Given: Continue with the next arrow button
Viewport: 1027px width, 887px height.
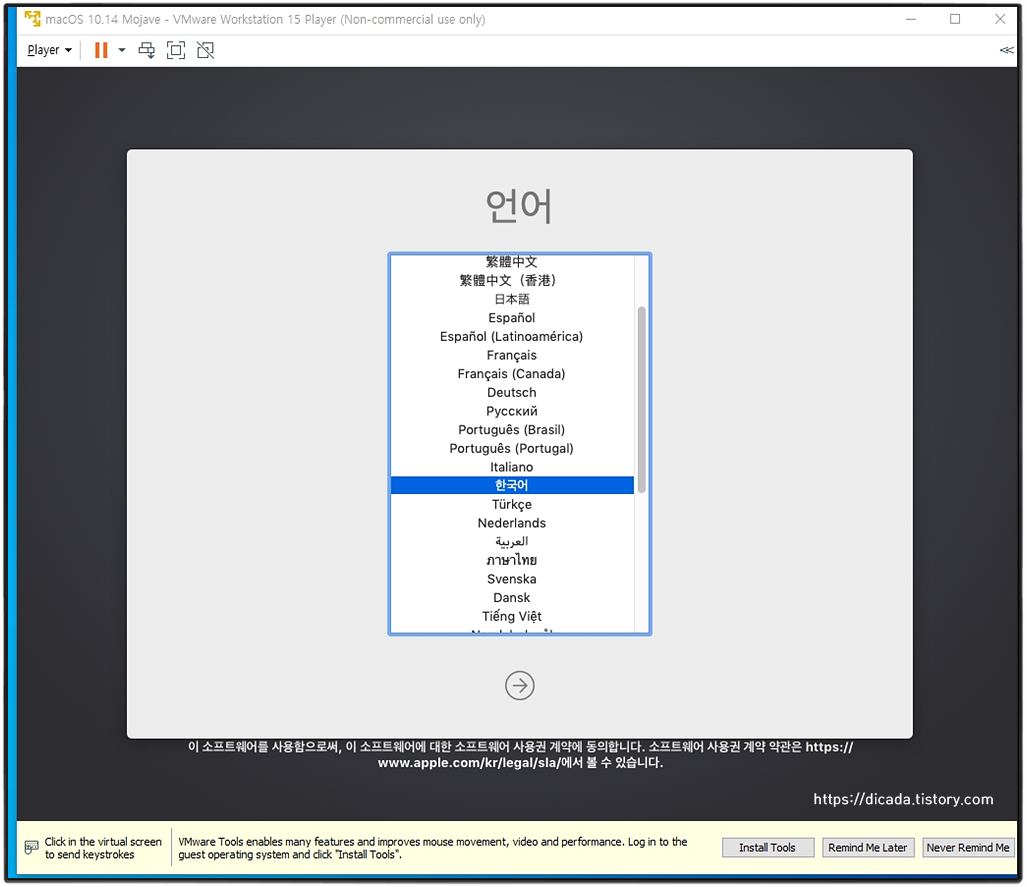Looking at the screenshot, I should [519, 685].
